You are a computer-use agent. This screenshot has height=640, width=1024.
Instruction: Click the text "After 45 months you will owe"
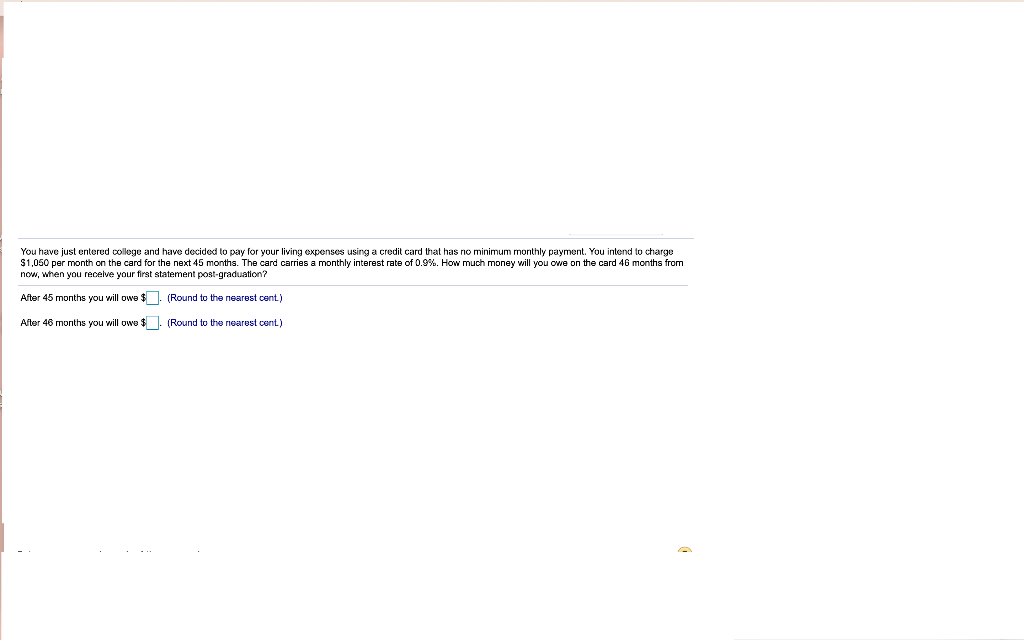point(79,298)
